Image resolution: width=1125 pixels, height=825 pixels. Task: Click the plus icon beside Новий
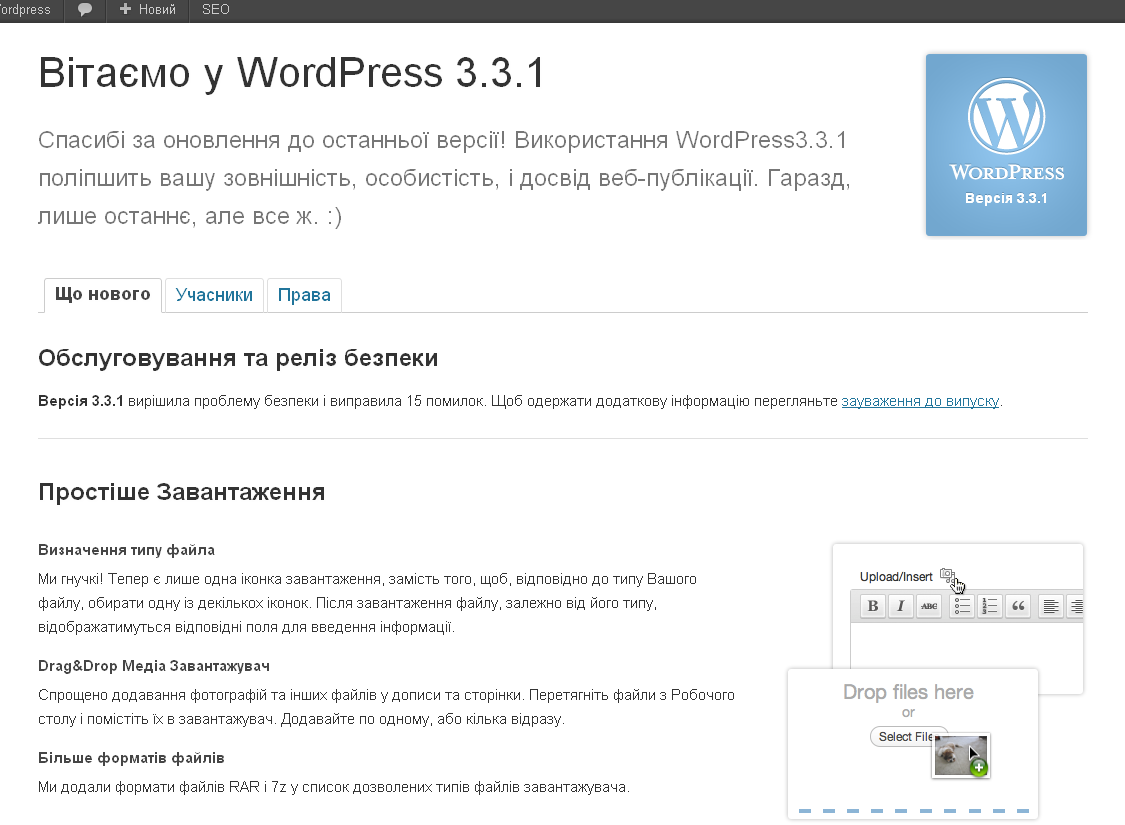coord(126,9)
